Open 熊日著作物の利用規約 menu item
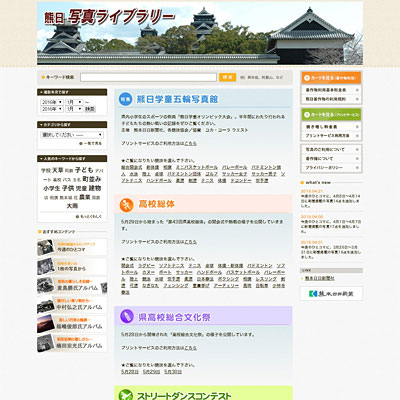Screen dimensions: 400x400 (331, 99)
